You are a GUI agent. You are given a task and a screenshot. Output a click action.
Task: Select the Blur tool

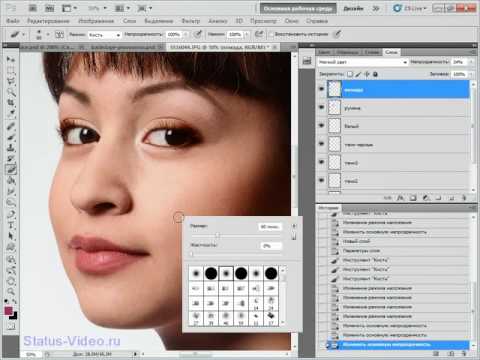[x=11, y=191]
